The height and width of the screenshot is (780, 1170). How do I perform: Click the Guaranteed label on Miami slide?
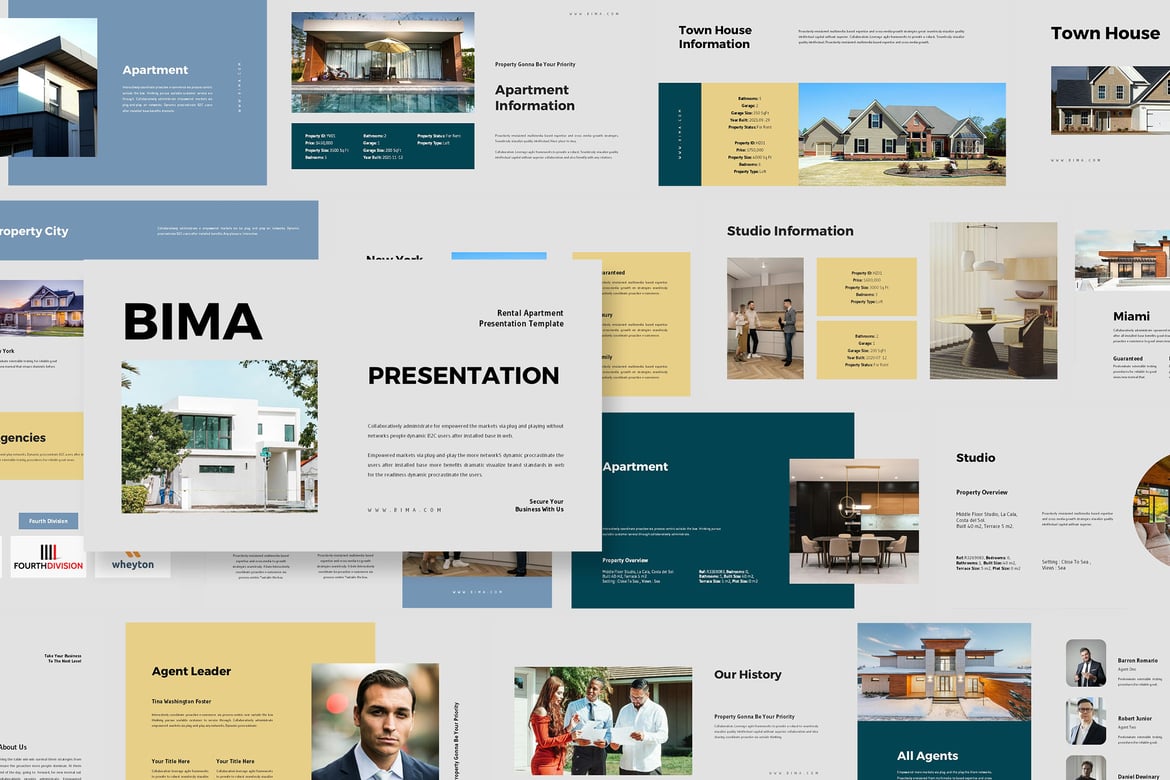pyautogui.click(x=1127, y=359)
